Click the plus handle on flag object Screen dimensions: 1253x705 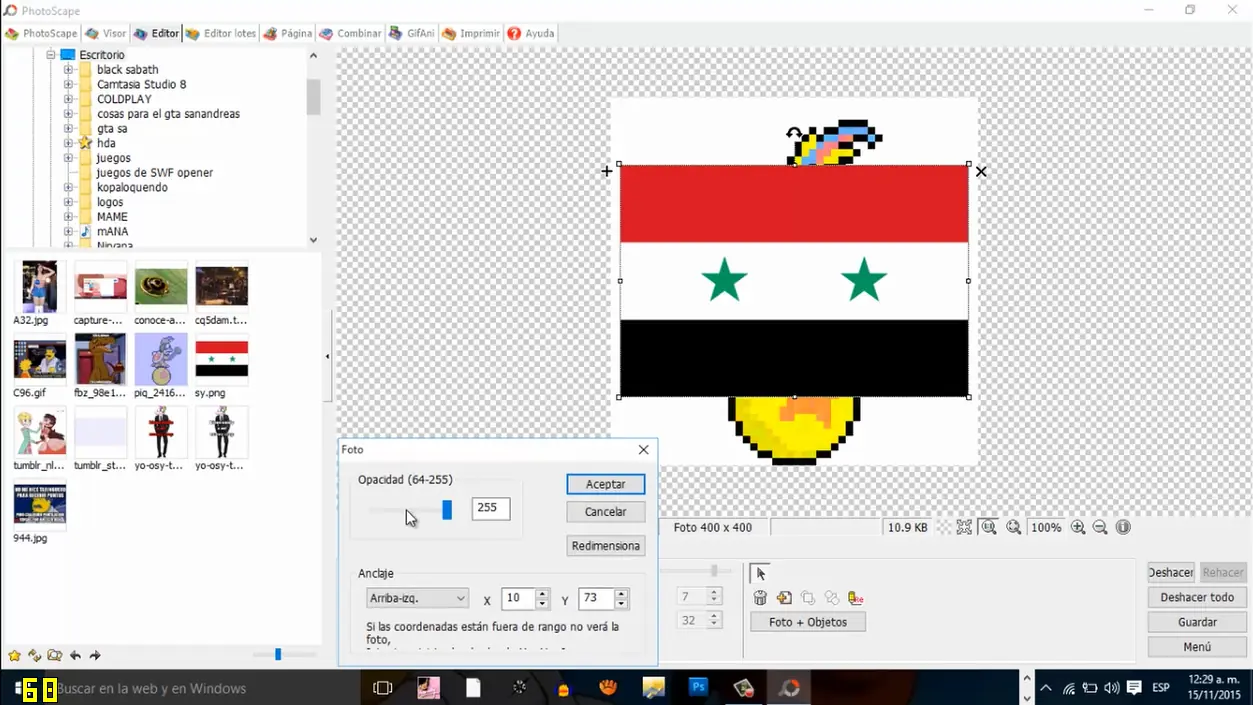click(607, 172)
